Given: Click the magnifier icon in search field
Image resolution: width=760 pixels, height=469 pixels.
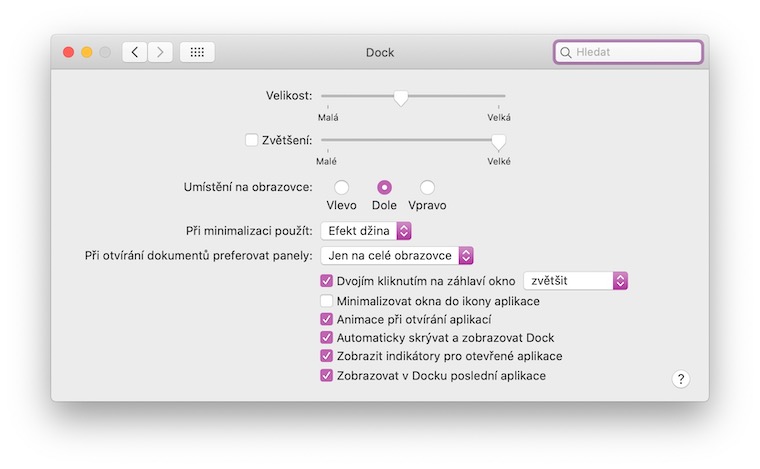Looking at the screenshot, I should point(566,52).
